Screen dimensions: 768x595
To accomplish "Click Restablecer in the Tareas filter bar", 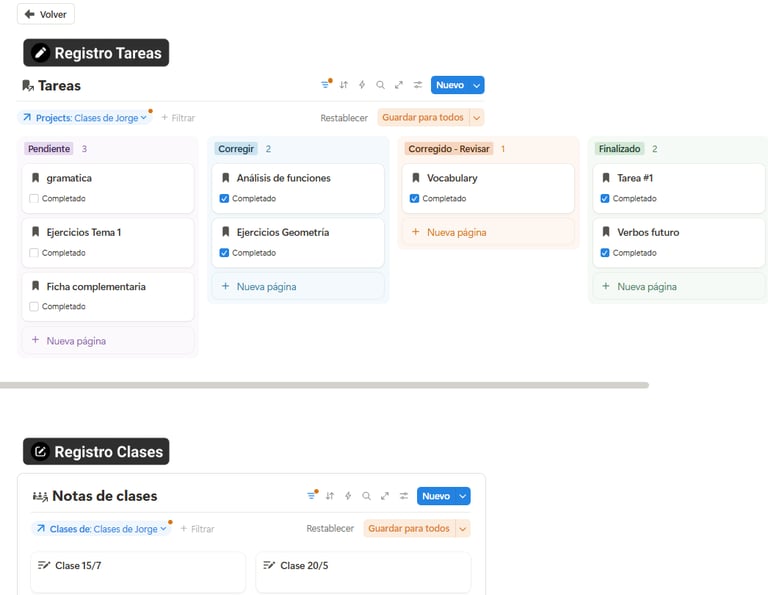I will (344, 118).
